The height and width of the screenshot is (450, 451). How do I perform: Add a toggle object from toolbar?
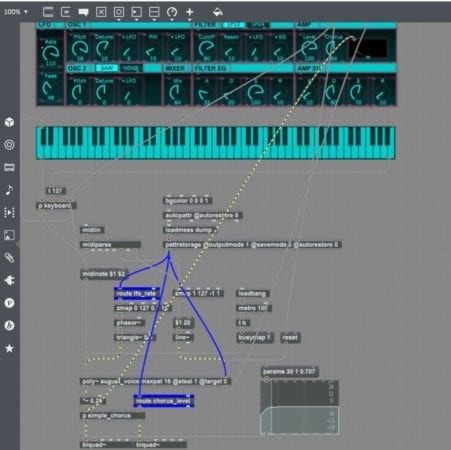[x=101, y=12]
